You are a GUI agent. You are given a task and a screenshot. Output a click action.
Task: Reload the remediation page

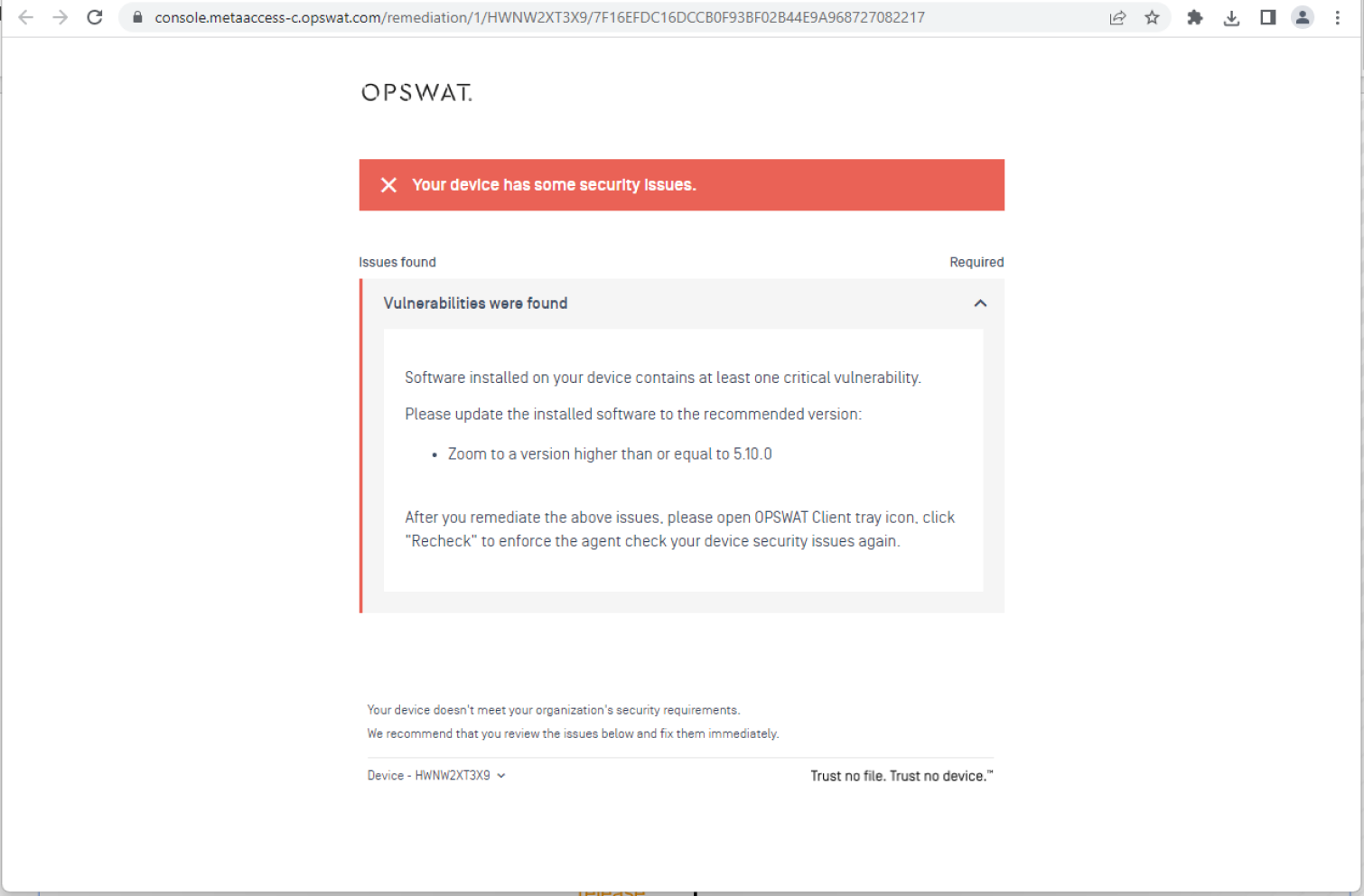pyautogui.click(x=95, y=17)
